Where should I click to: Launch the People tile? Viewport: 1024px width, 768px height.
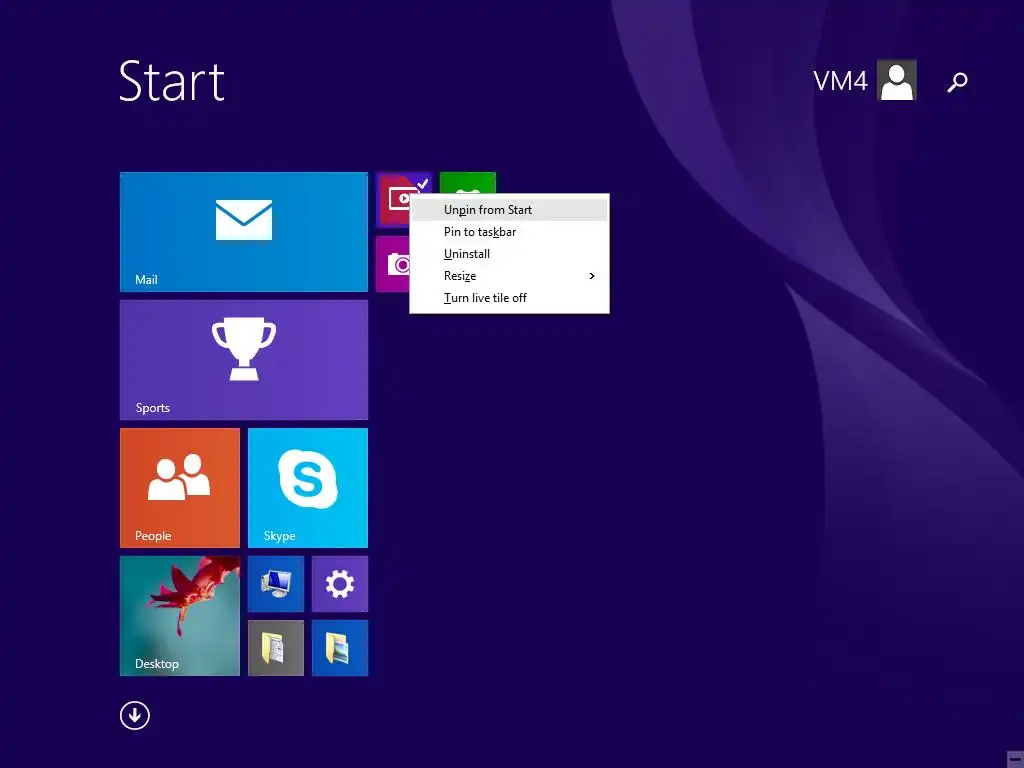(x=180, y=488)
